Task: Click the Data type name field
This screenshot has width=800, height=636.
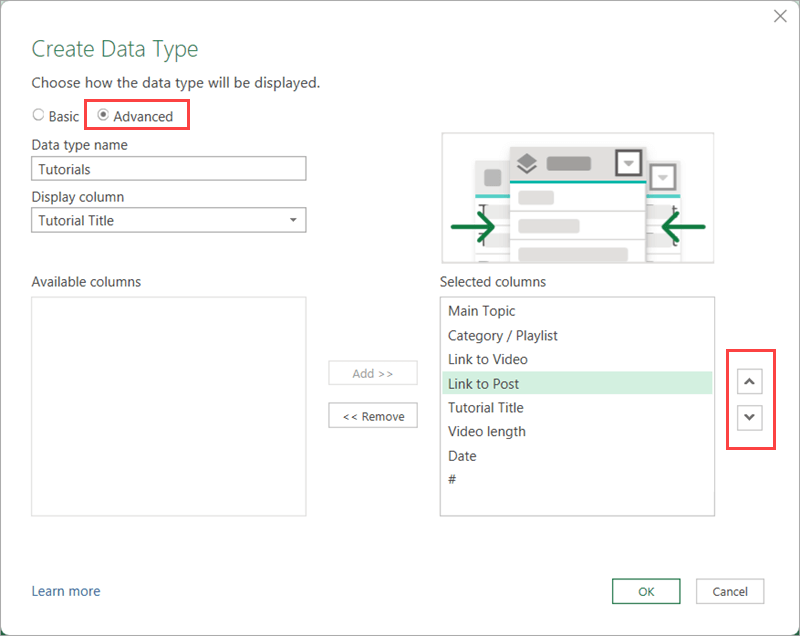Action: [x=168, y=169]
